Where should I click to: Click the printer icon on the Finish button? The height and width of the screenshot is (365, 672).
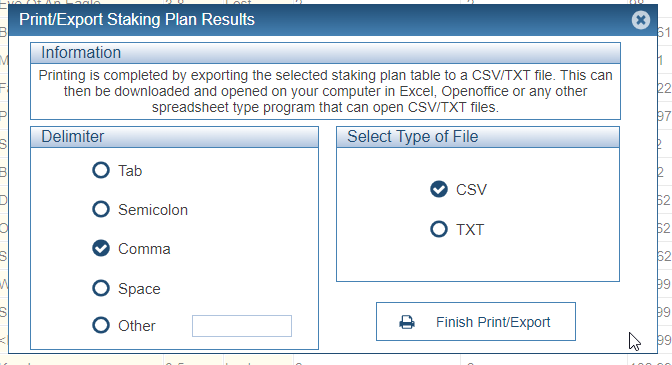tap(407, 322)
